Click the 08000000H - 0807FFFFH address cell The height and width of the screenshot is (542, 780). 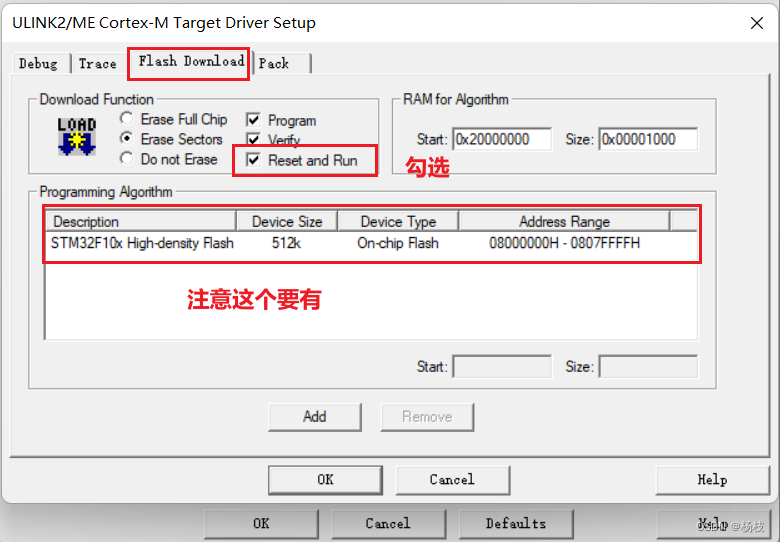tap(564, 243)
